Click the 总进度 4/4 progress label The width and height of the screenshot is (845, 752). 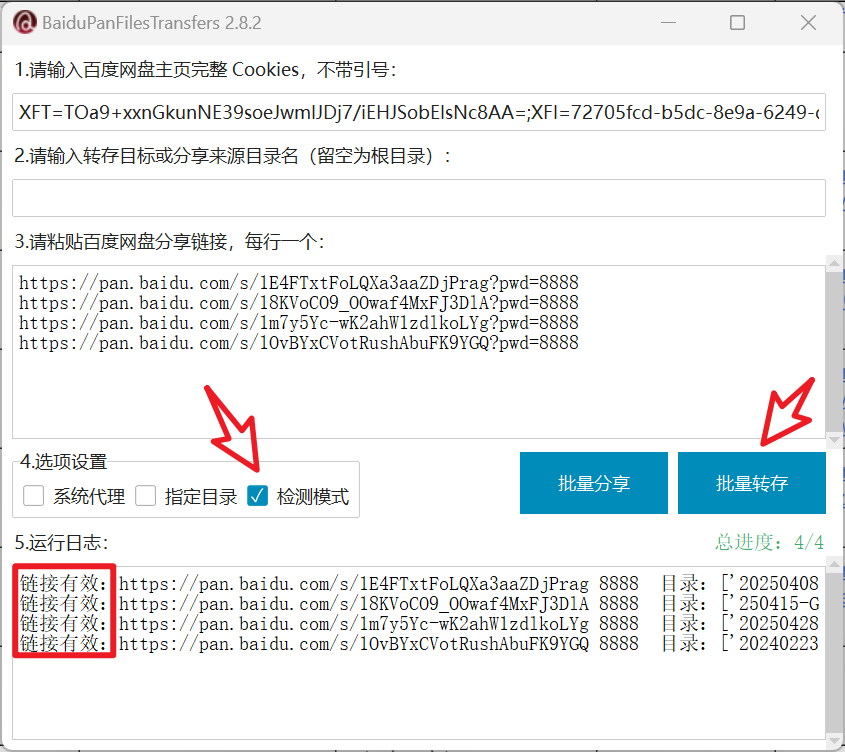[x=769, y=542]
